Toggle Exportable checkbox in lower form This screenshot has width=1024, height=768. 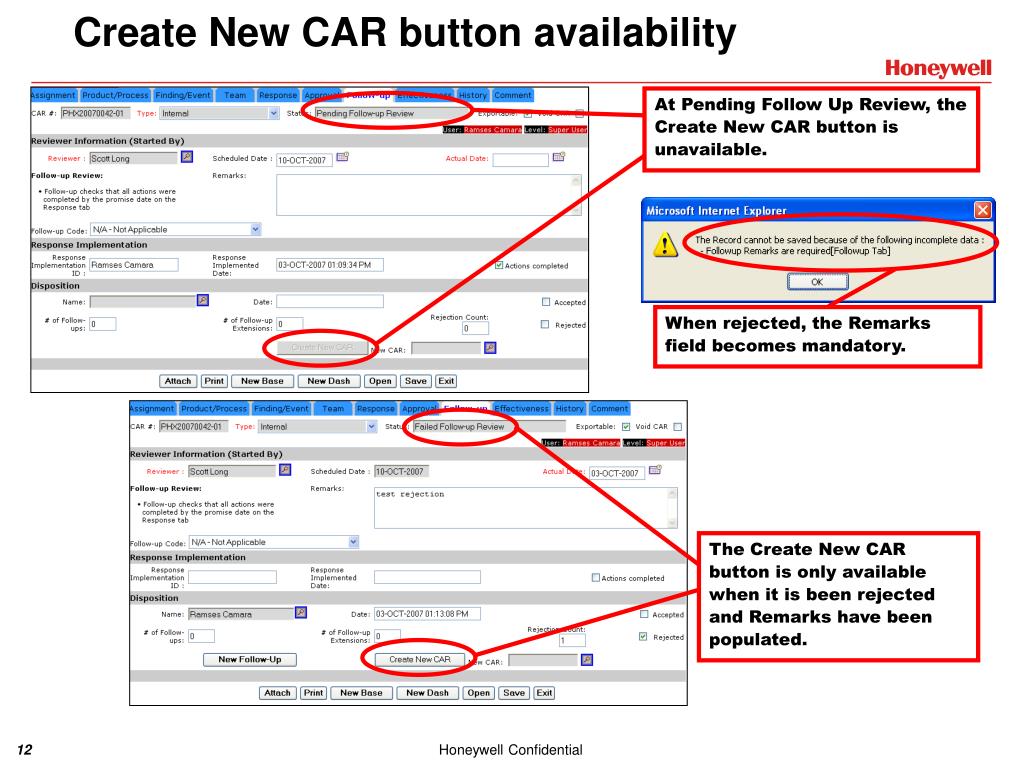[x=626, y=426]
